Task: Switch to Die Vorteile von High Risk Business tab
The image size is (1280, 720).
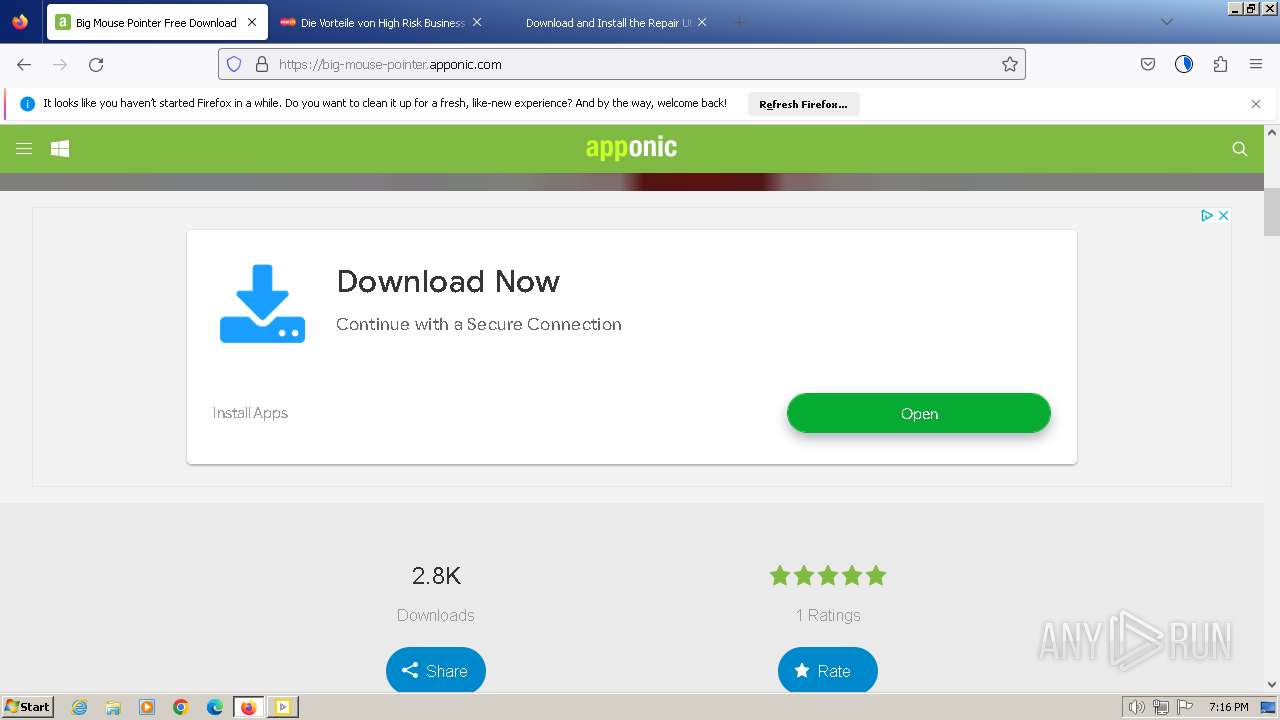Action: (381, 22)
